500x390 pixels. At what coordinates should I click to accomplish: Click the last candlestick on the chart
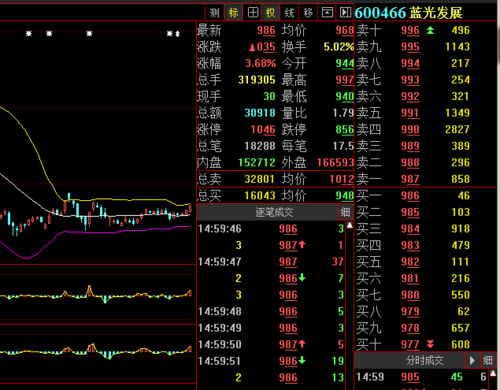(x=190, y=209)
